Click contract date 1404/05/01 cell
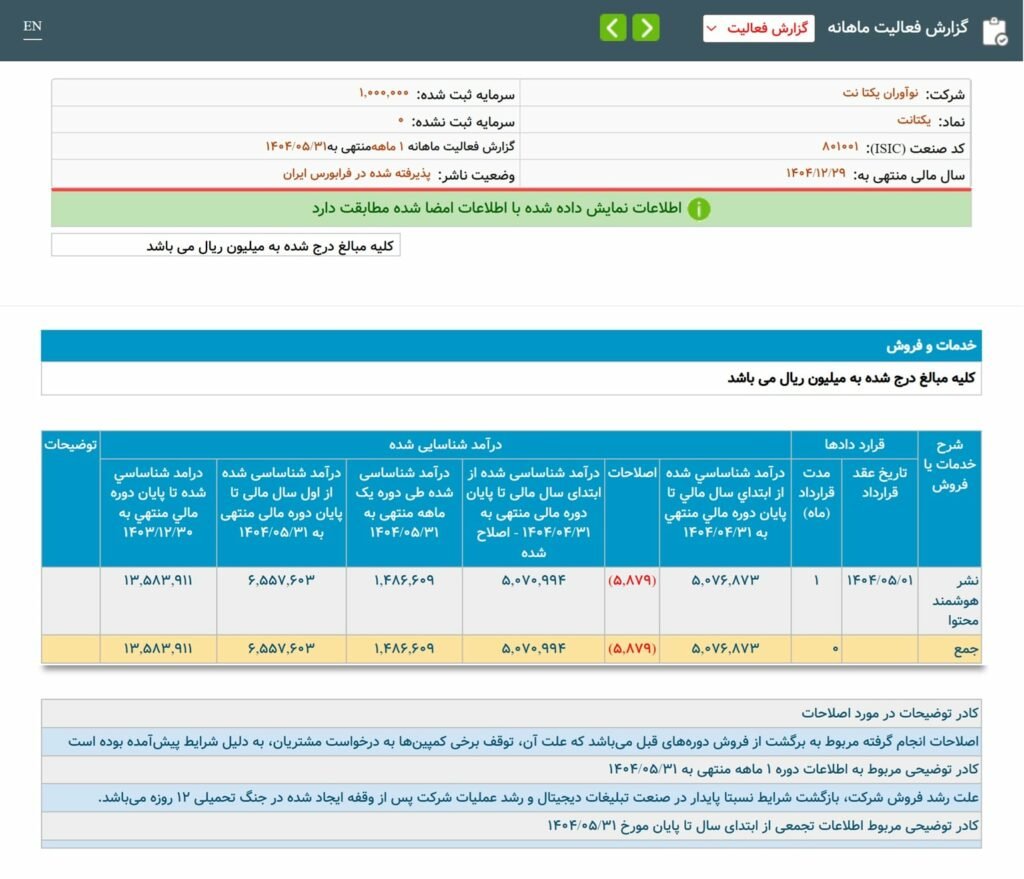 879,580
